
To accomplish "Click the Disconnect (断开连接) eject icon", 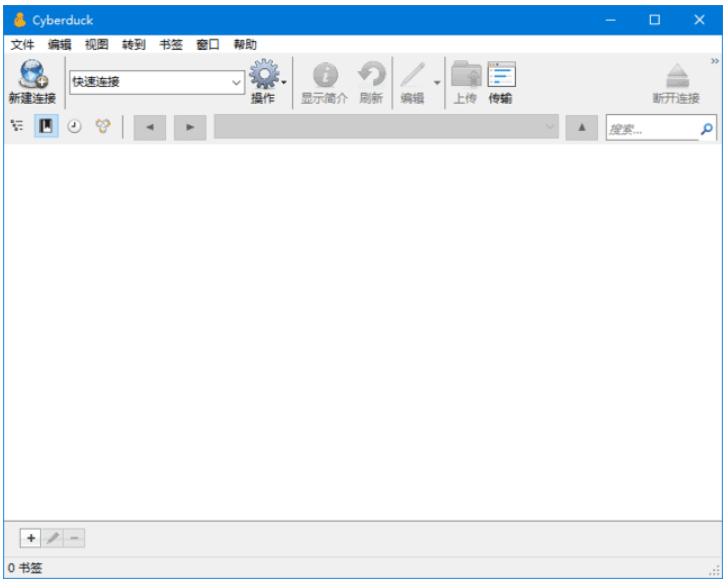I will 677,75.
